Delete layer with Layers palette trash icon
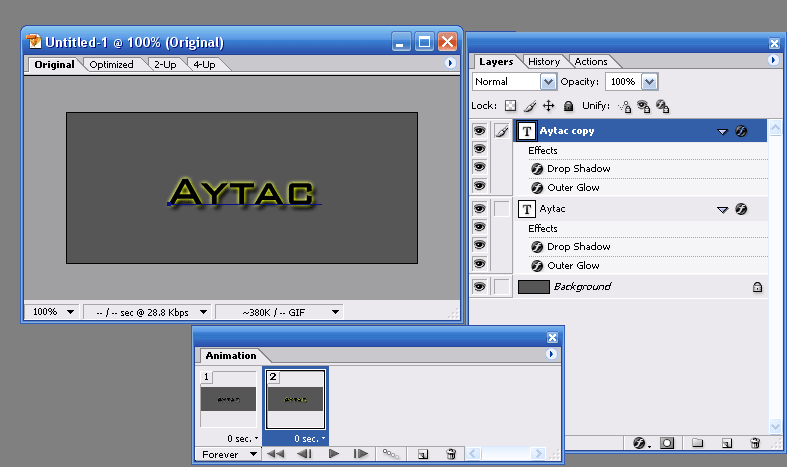 point(755,443)
